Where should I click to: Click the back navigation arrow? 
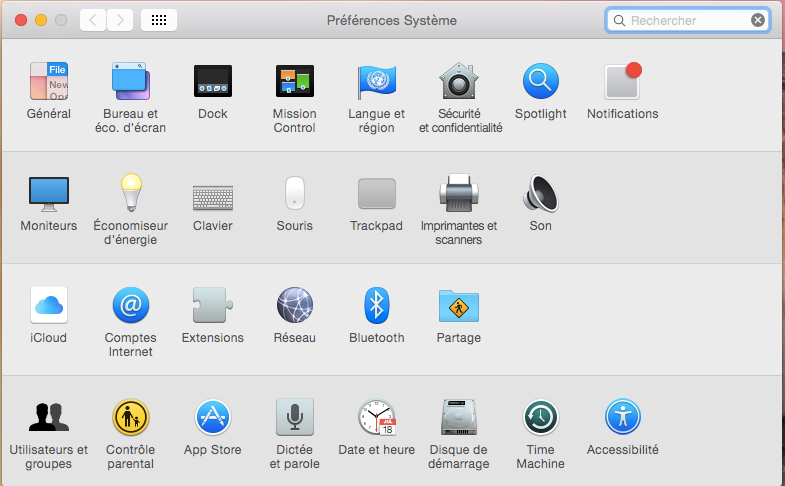click(x=93, y=20)
